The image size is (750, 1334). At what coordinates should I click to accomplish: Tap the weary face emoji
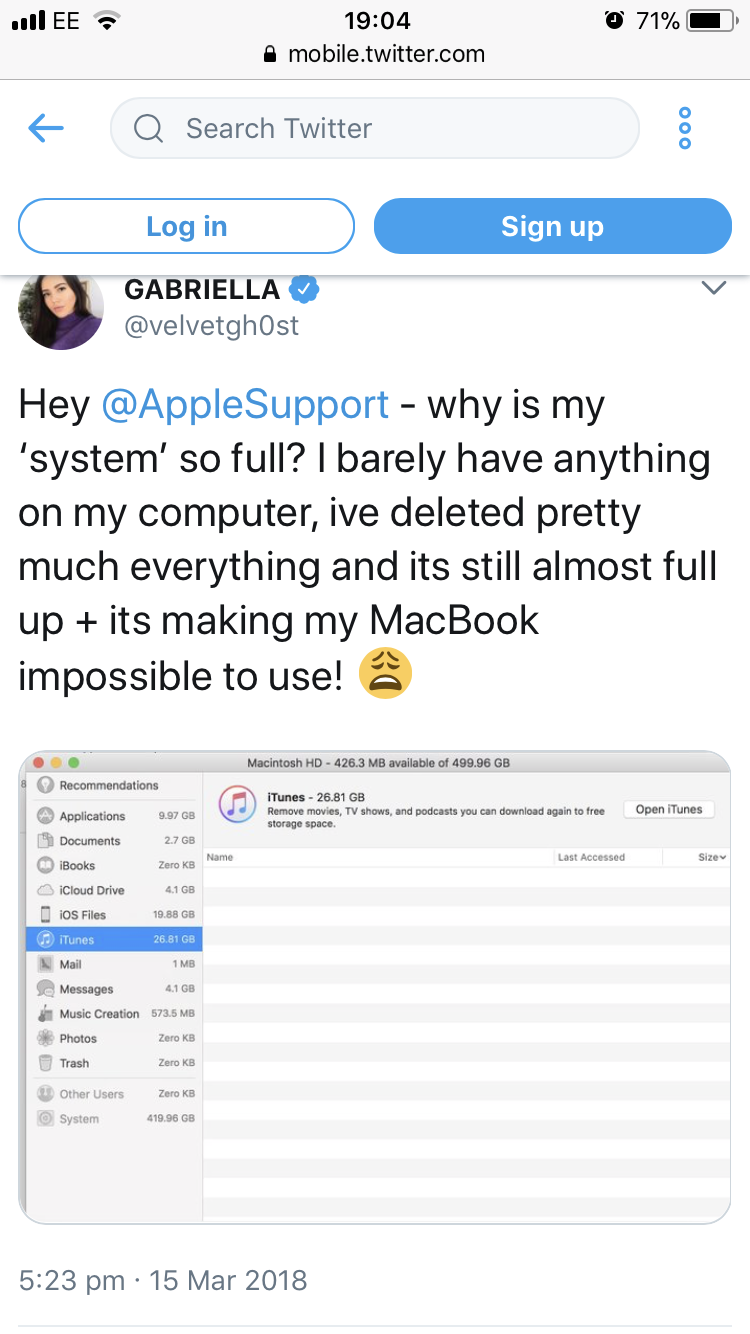tap(385, 675)
